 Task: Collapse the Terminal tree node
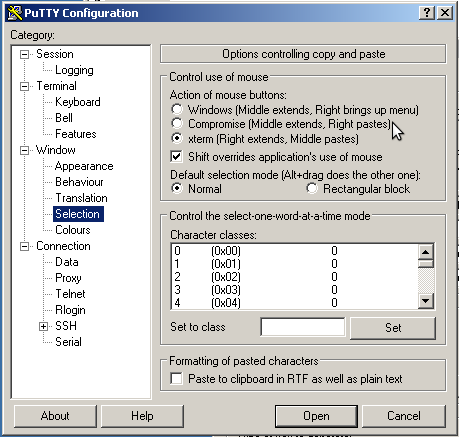pos(24,86)
